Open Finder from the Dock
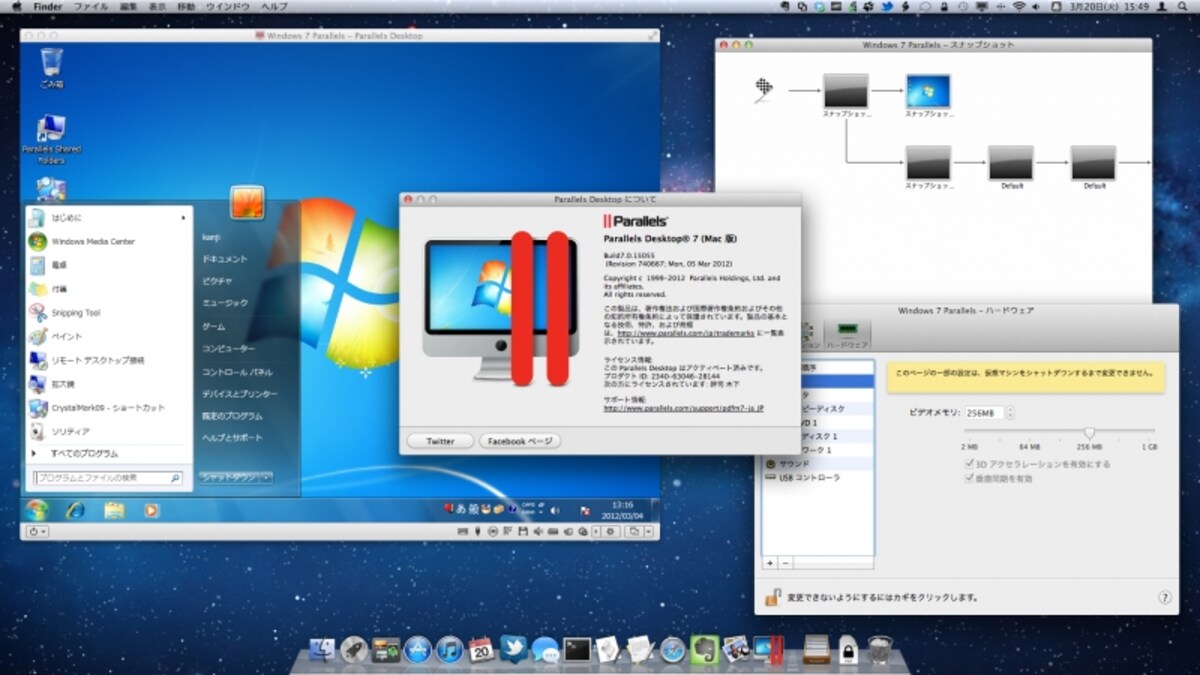 pyautogui.click(x=321, y=650)
